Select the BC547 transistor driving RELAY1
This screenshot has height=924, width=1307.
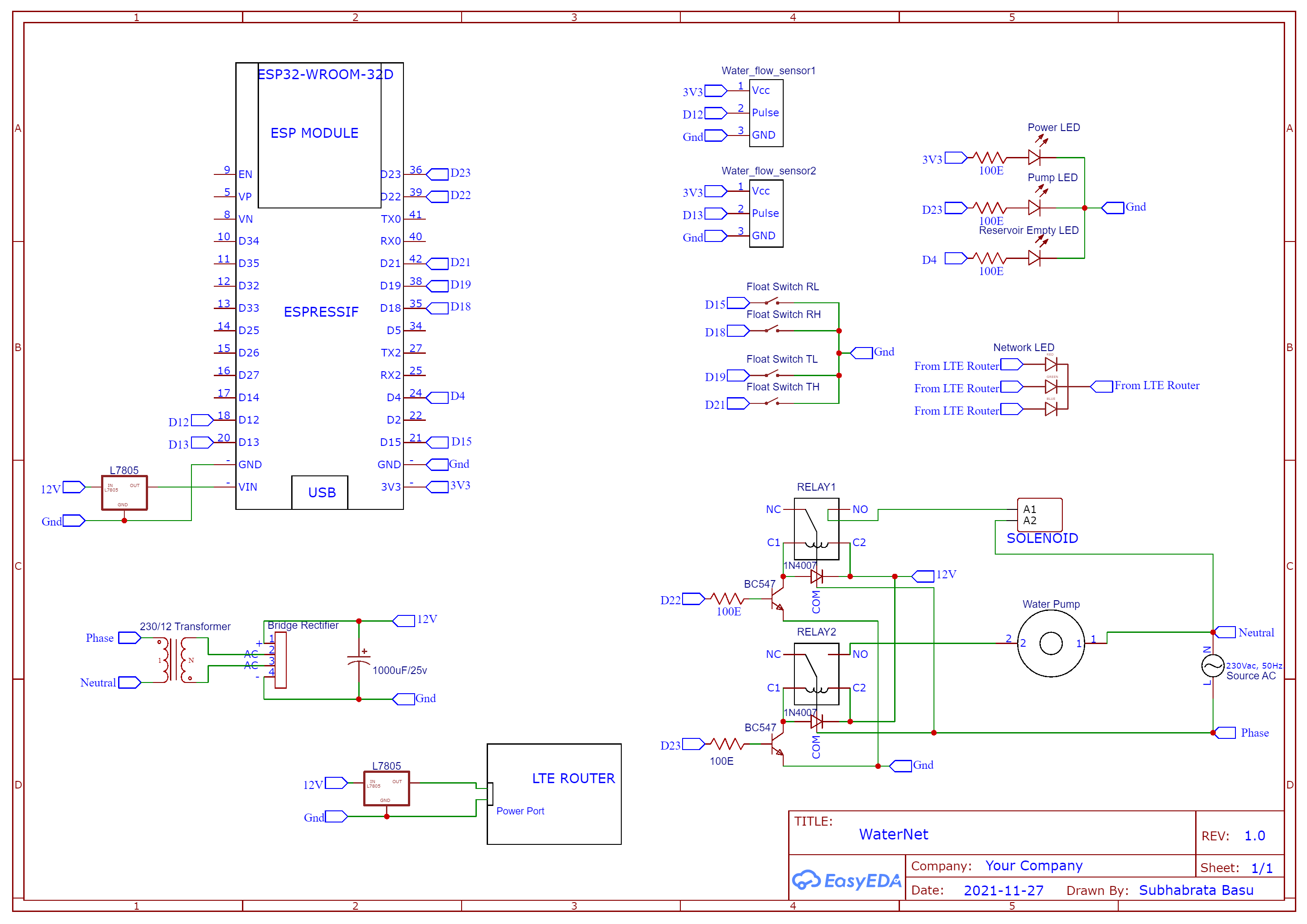click(777, 599)
